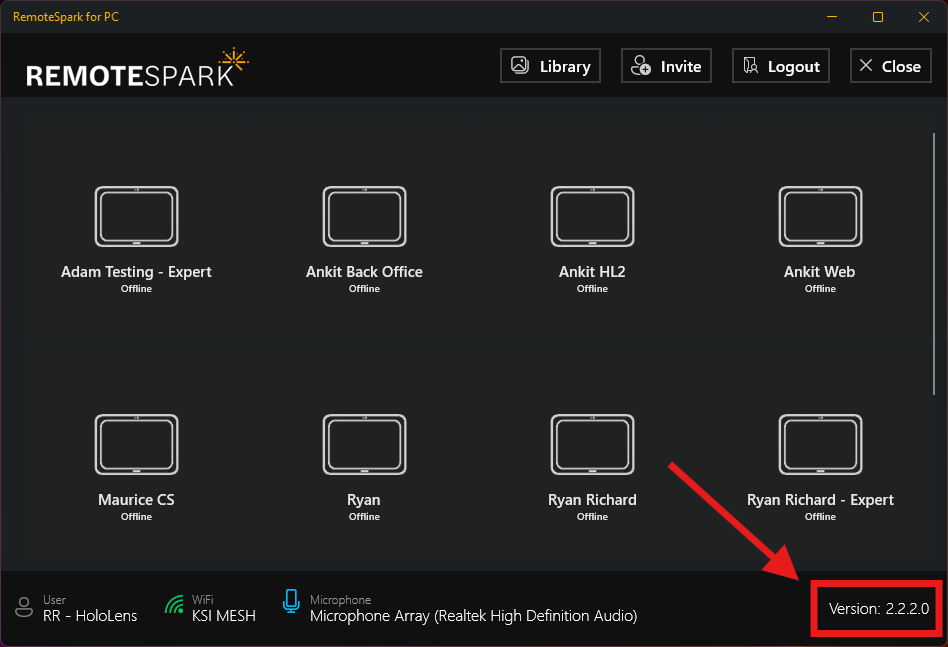The width and height of the screenshot is (948, 647).
Task: Select the Ankit Web device icon
Action: [820, 216]
